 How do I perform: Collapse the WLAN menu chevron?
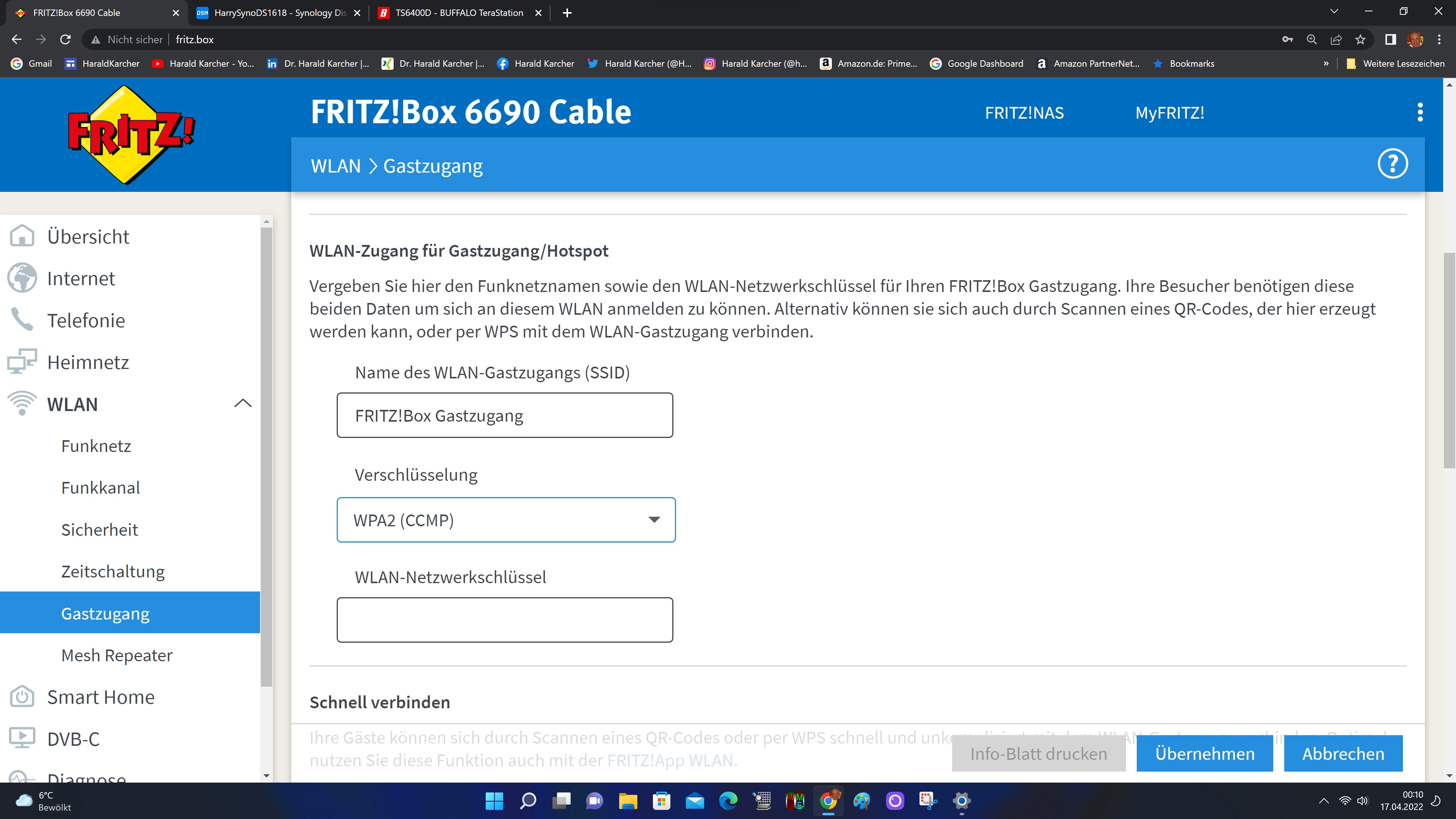point(243,403)
